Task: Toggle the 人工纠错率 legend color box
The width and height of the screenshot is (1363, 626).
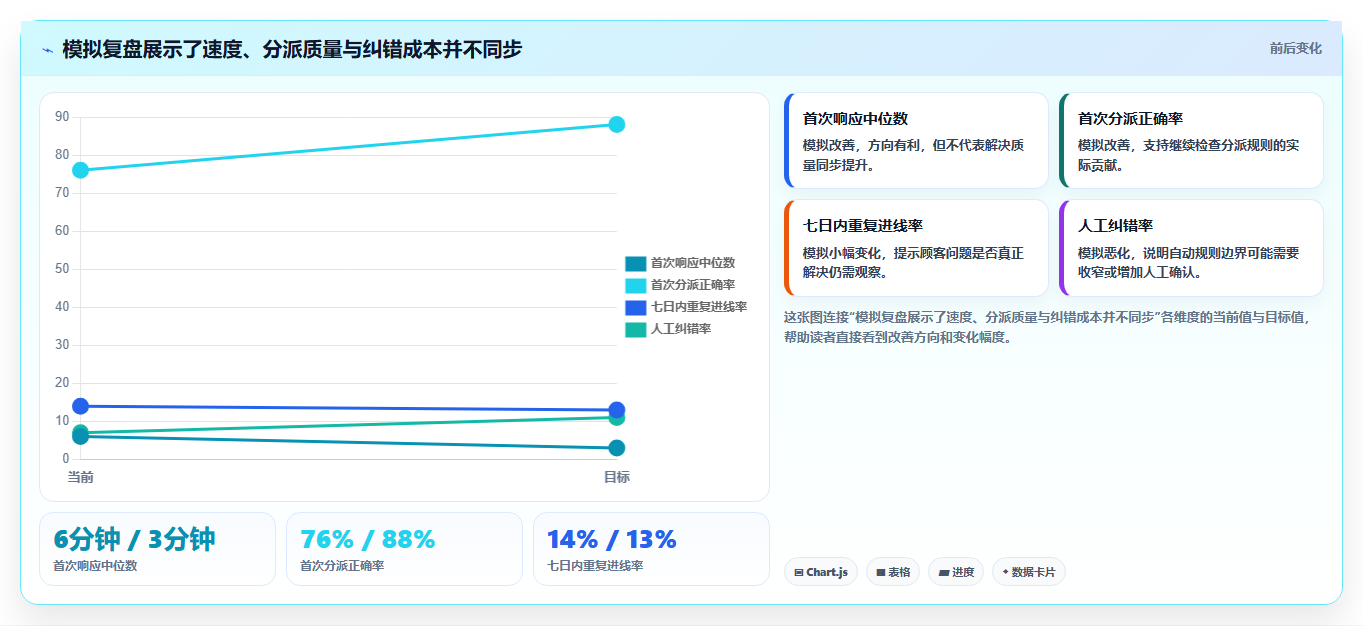Action: coord(636,329)
